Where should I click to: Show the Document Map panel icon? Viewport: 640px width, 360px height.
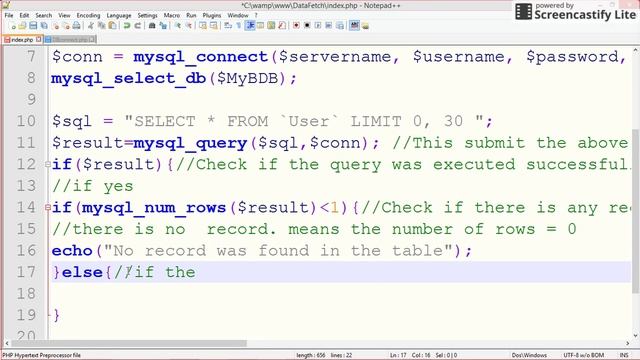tap(271, 26)
